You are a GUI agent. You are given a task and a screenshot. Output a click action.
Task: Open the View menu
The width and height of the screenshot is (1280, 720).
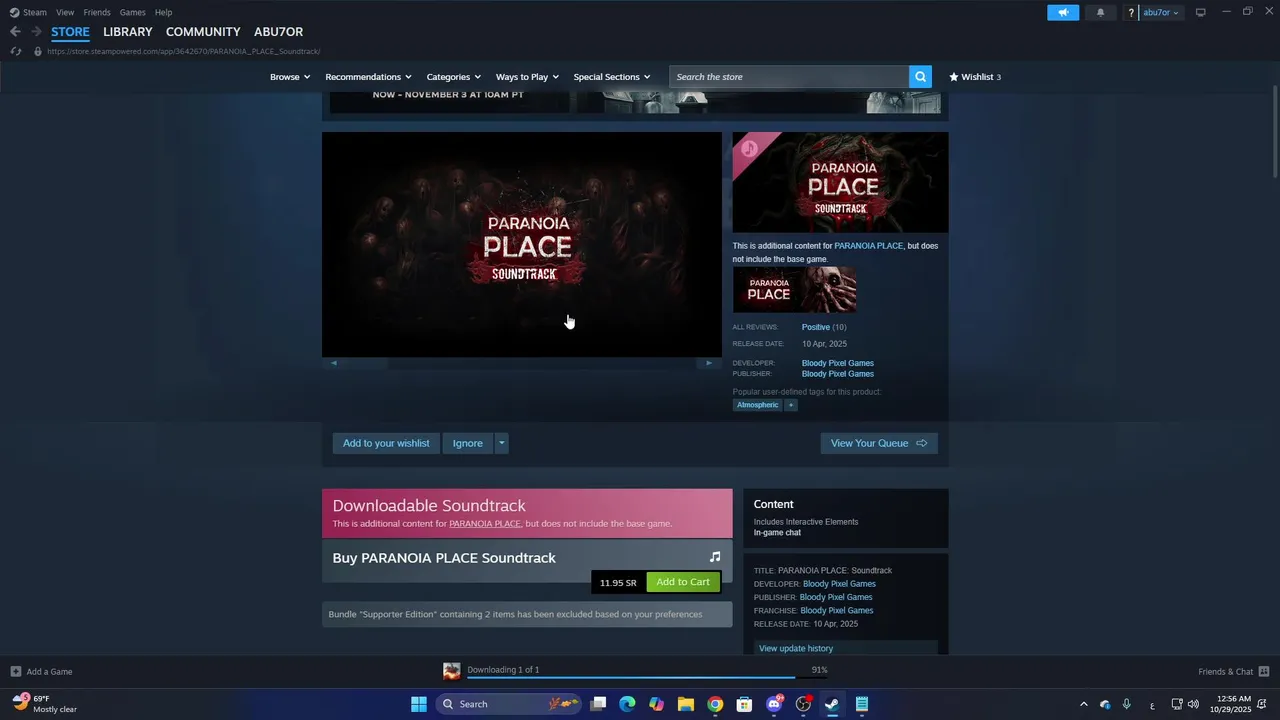[x=65, y=12]
